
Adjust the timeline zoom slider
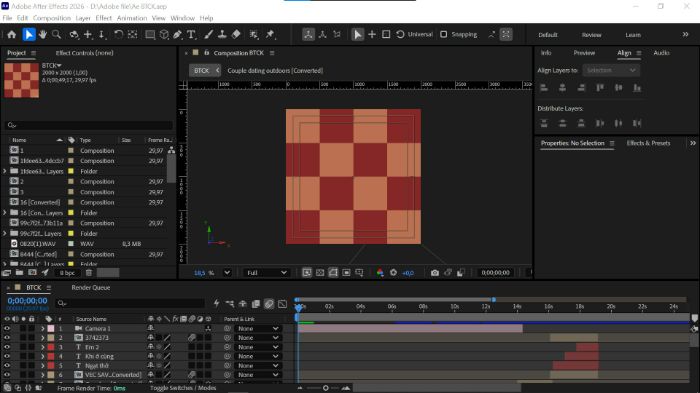click(325, 388)
